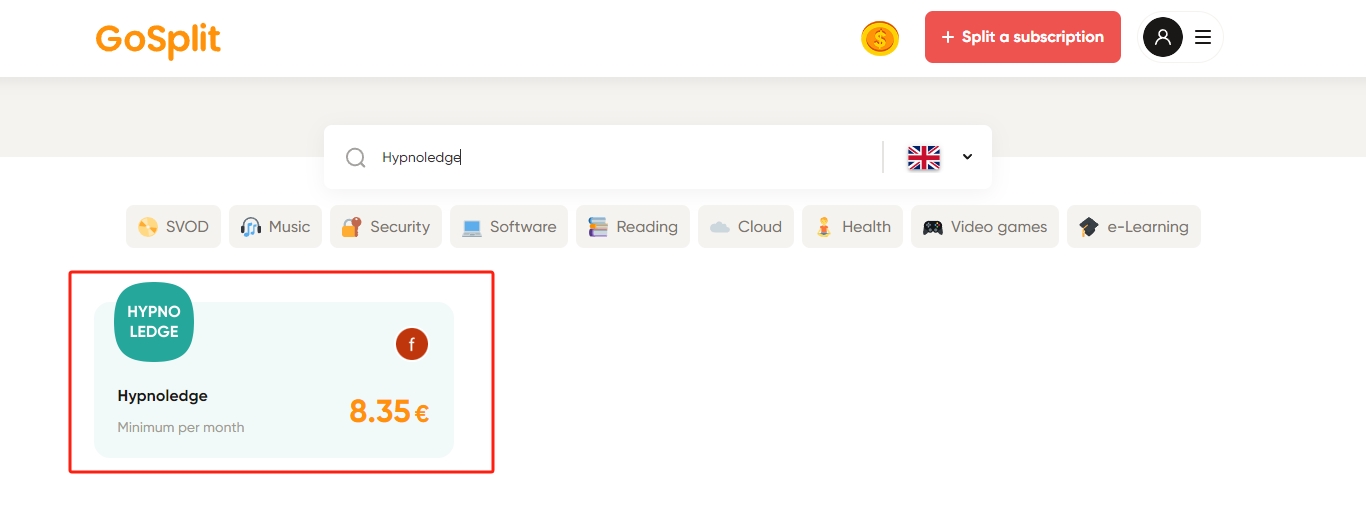Click the 'Minimum per month' label
This screenshot has height=505, width=1366.
pyautogui.click(x=181, y=427)
